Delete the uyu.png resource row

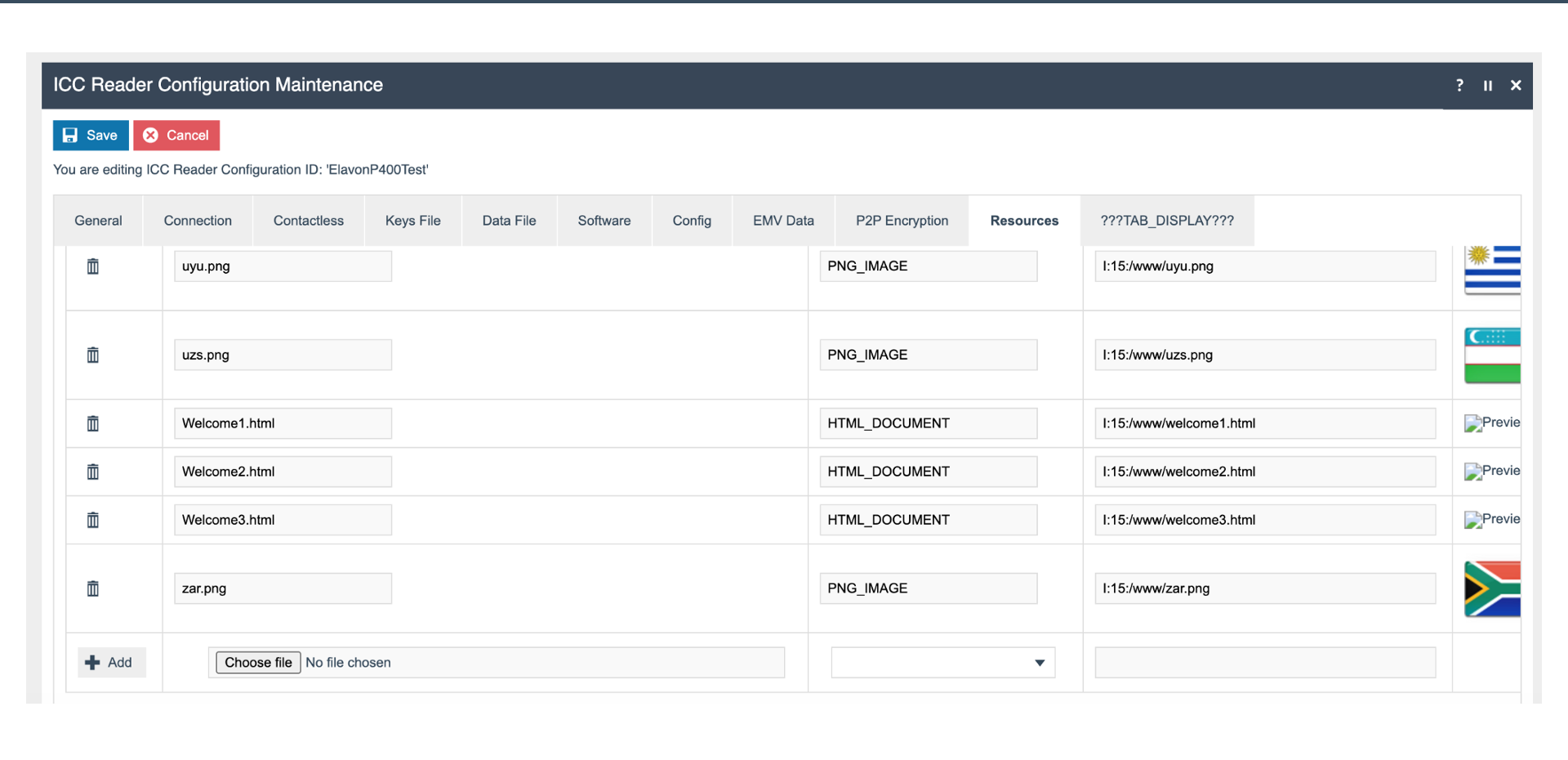92,266
